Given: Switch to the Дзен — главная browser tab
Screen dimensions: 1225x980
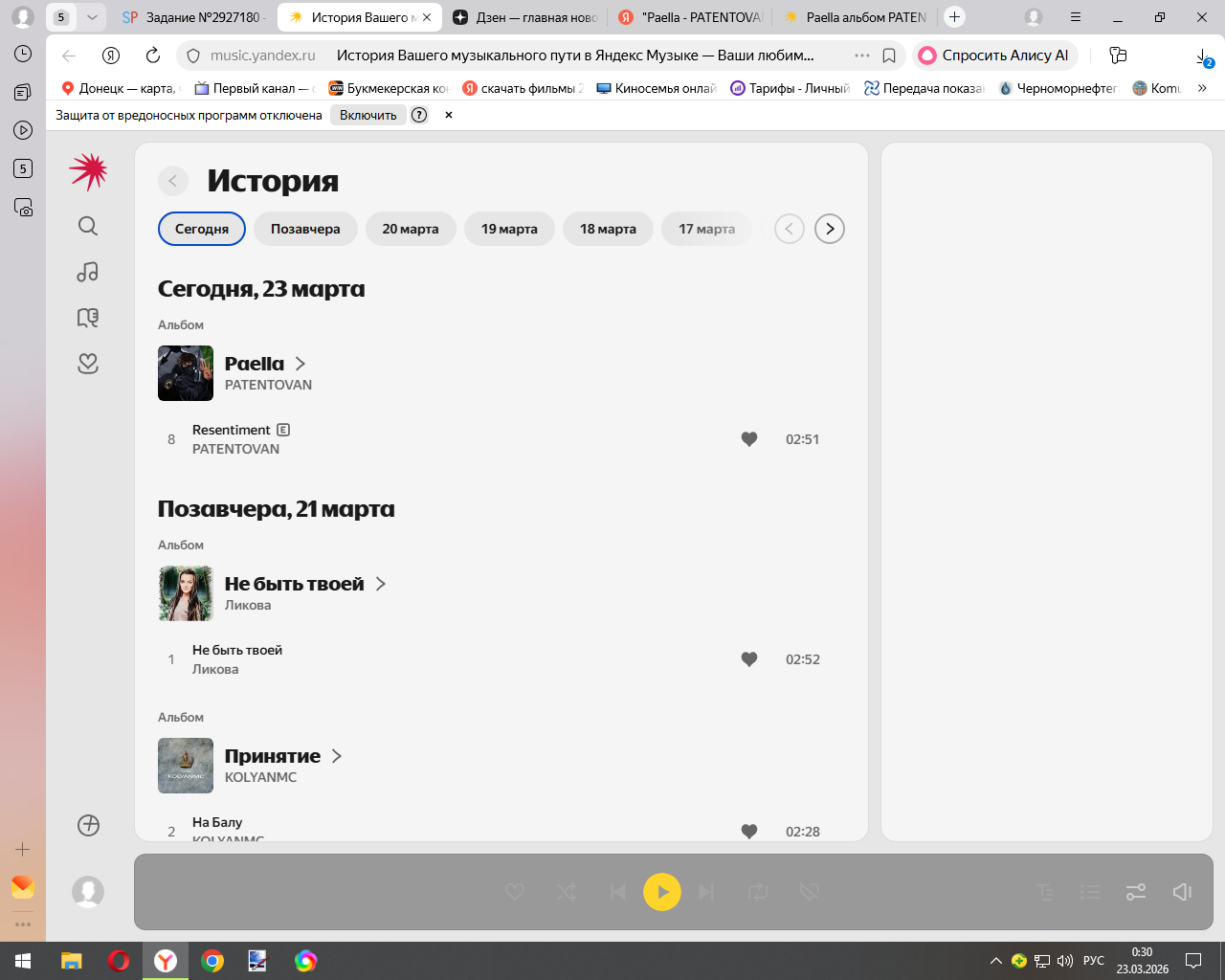Looking at the screenshot, I should coord(525,17).
